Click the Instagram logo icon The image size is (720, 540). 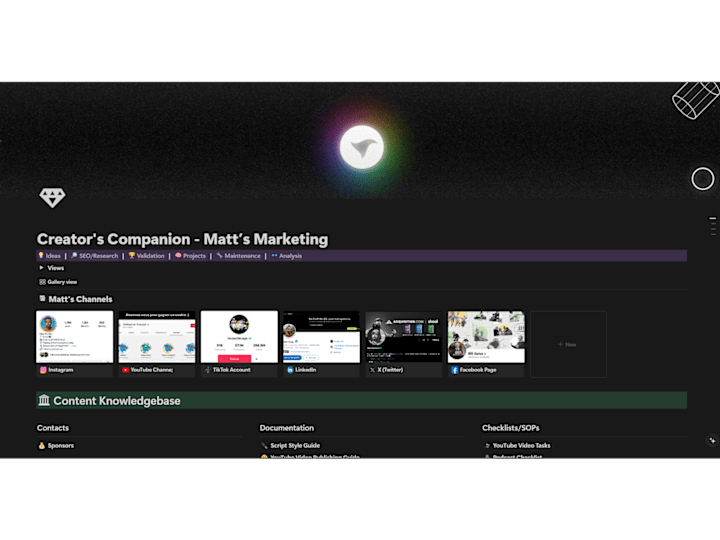tap(43, 370)
